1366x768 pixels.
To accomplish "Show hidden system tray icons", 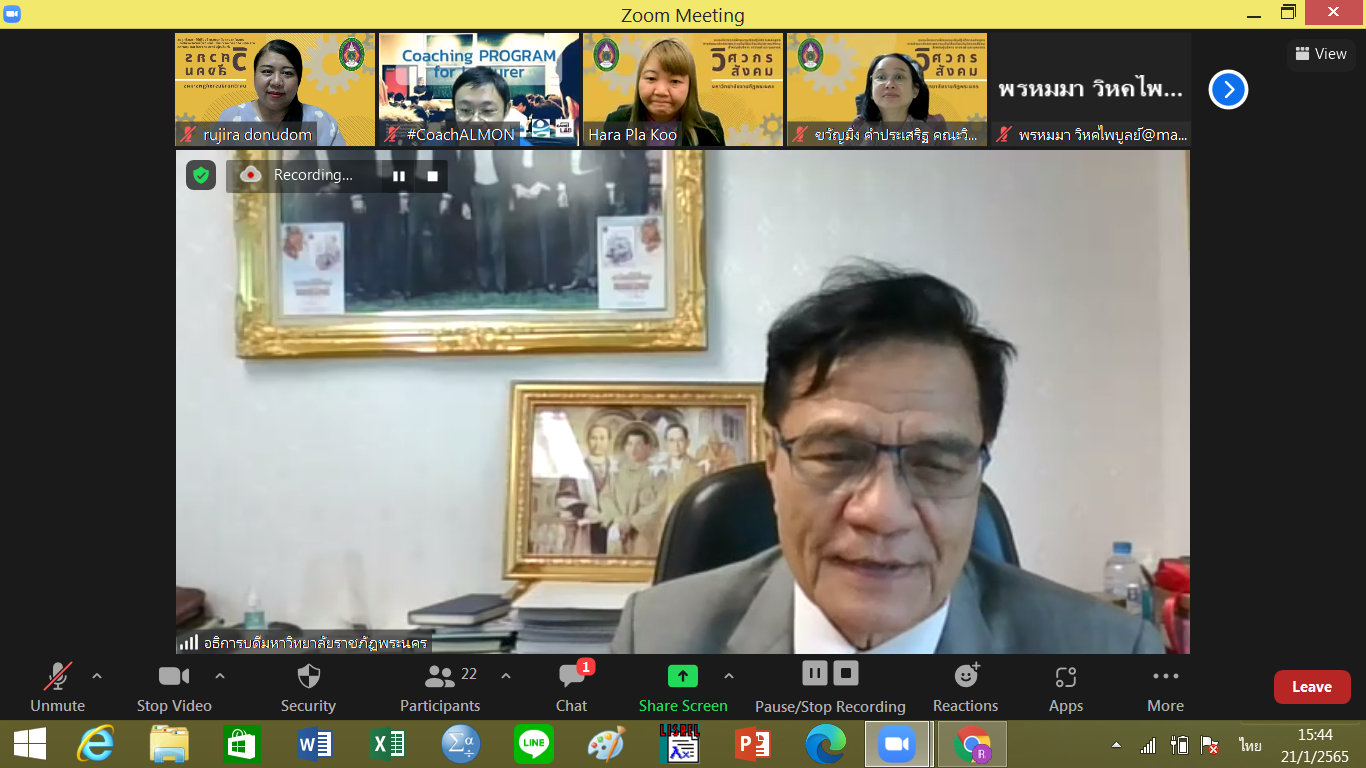I will pos(1117,746).
